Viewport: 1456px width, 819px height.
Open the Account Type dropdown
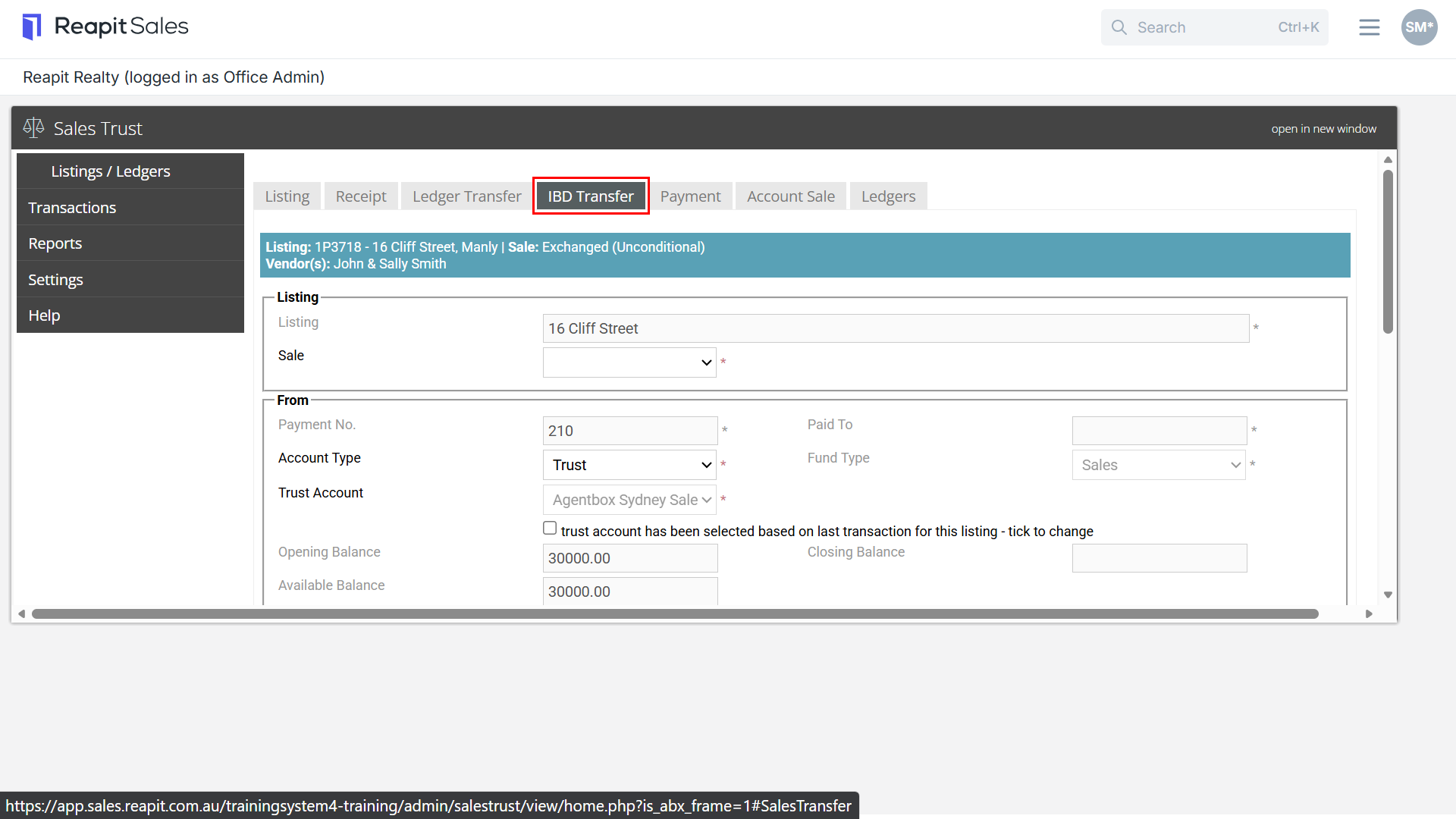coord(629,465)
